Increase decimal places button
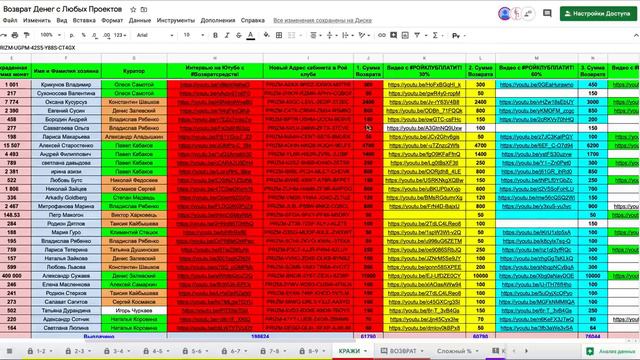This screenshot has width=640, height=360. pyautogui.click(x=107, y=36)
